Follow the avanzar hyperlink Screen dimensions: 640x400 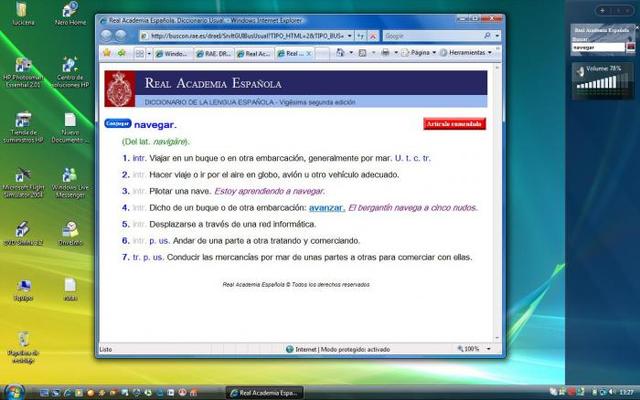click(x=327, y=208)
